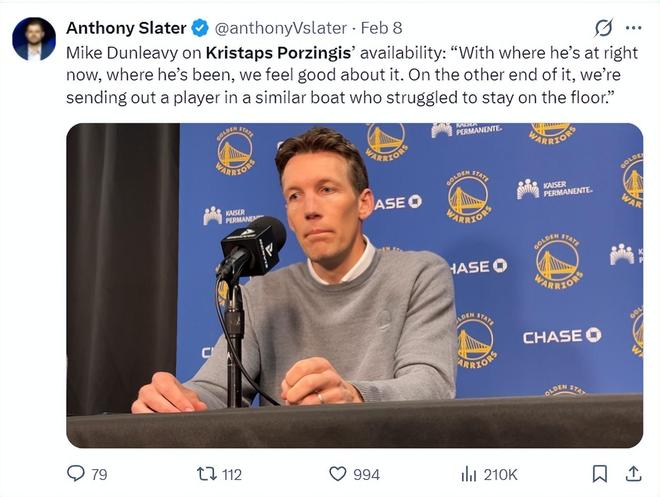Click the Anthony Slater display name

click(126, 27)
